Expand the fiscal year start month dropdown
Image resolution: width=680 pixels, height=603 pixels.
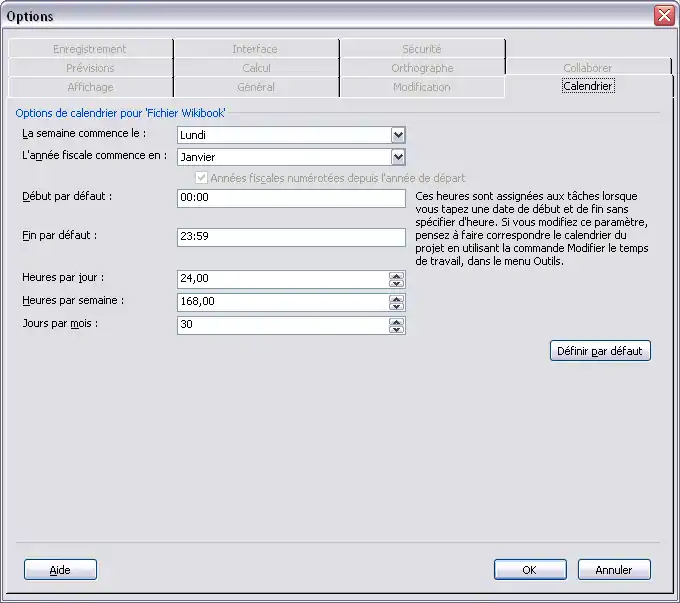pos(398,157)
